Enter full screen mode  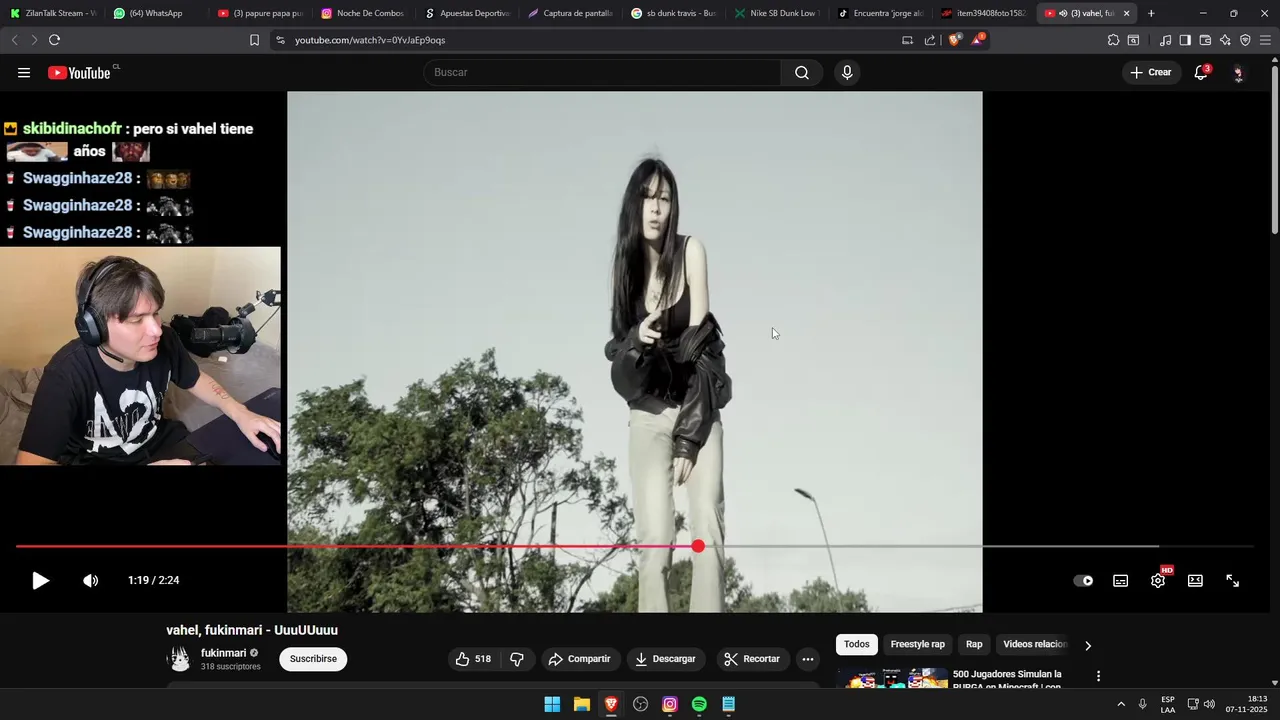(1233, 580)
